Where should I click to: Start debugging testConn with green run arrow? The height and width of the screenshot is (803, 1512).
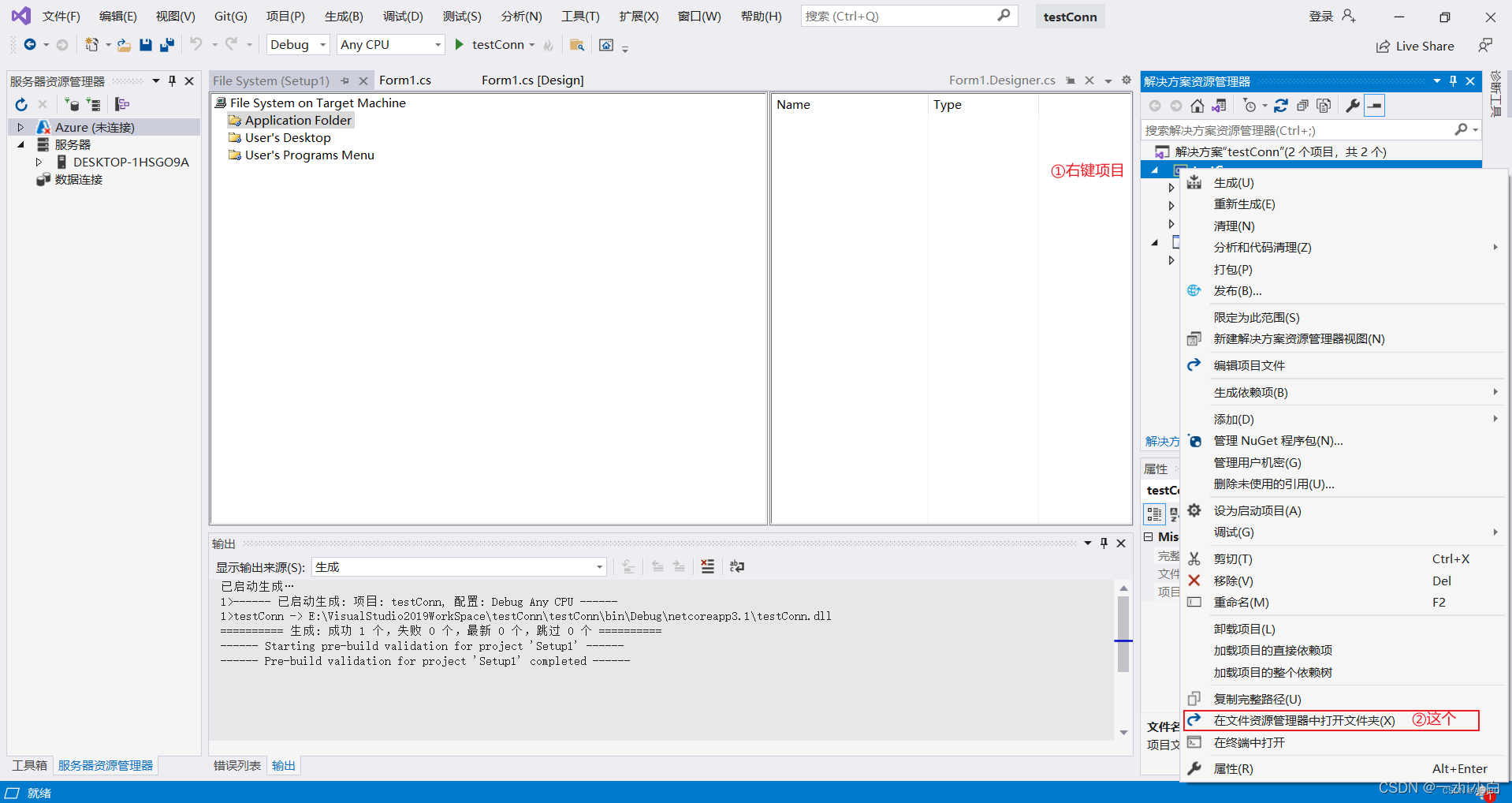coord(459,45)
